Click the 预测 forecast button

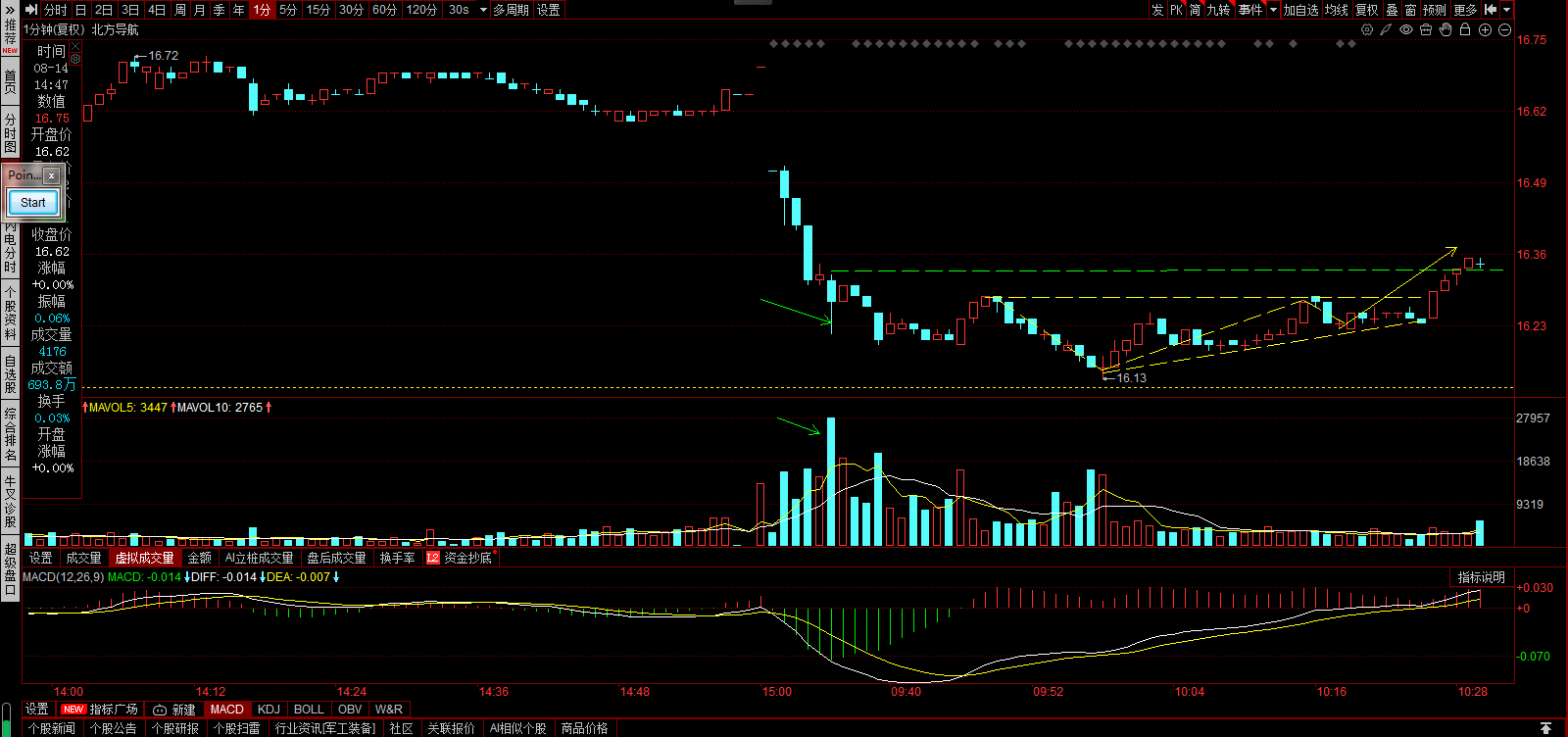point(1435,10)
